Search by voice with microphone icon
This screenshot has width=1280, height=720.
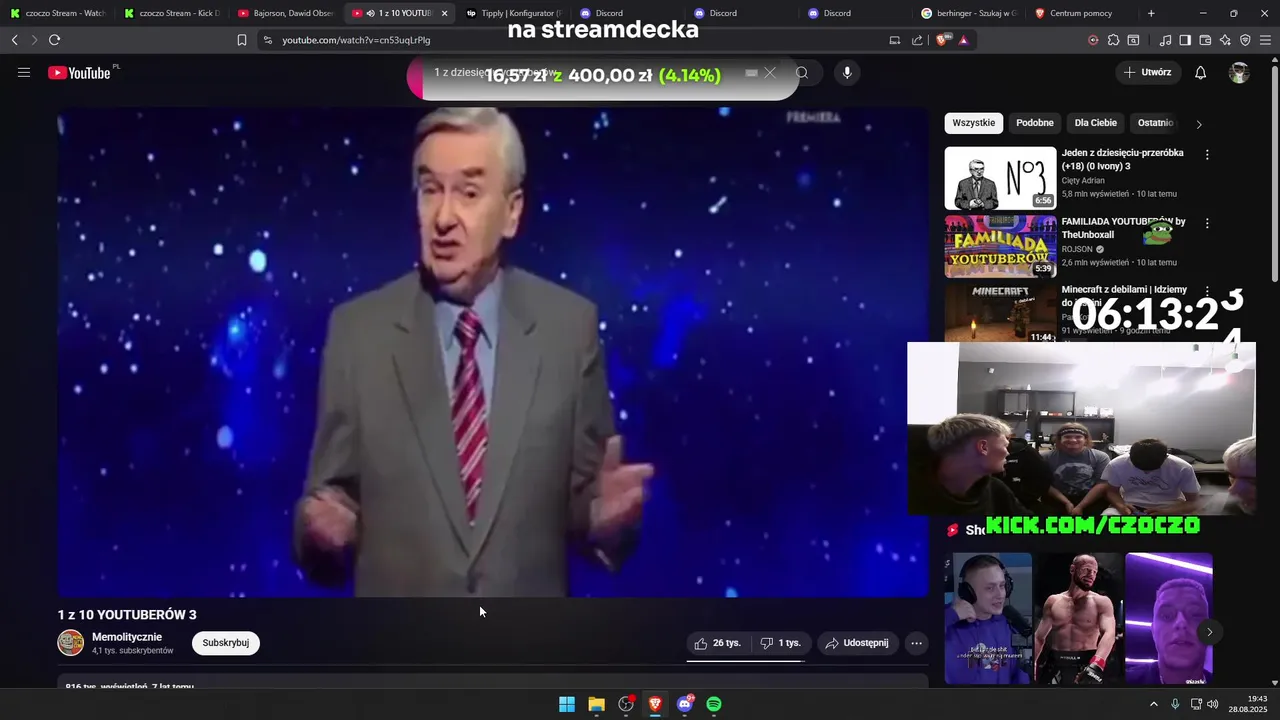click(847, 73)
